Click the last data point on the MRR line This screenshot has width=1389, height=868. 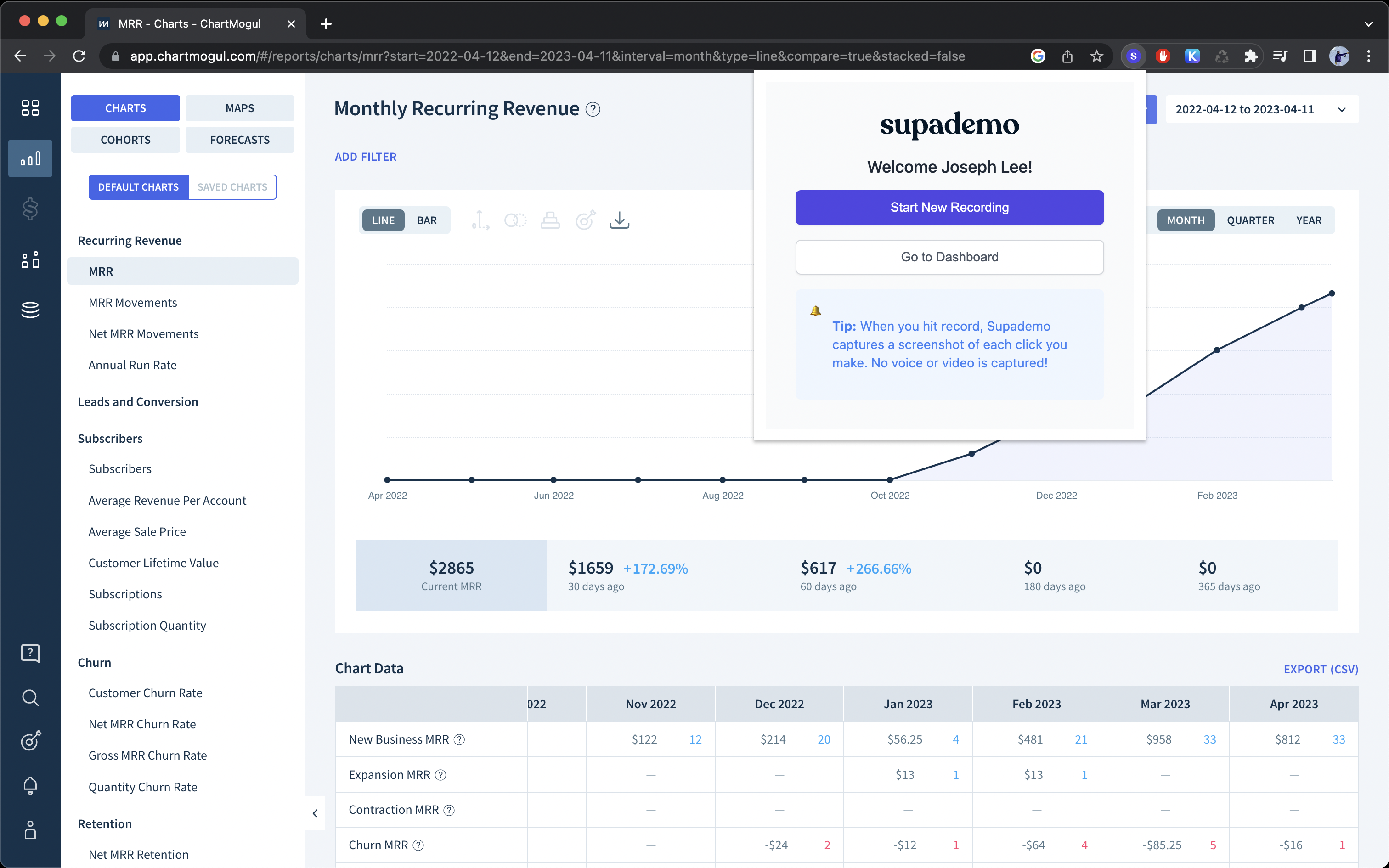[x=1332, y=293]
